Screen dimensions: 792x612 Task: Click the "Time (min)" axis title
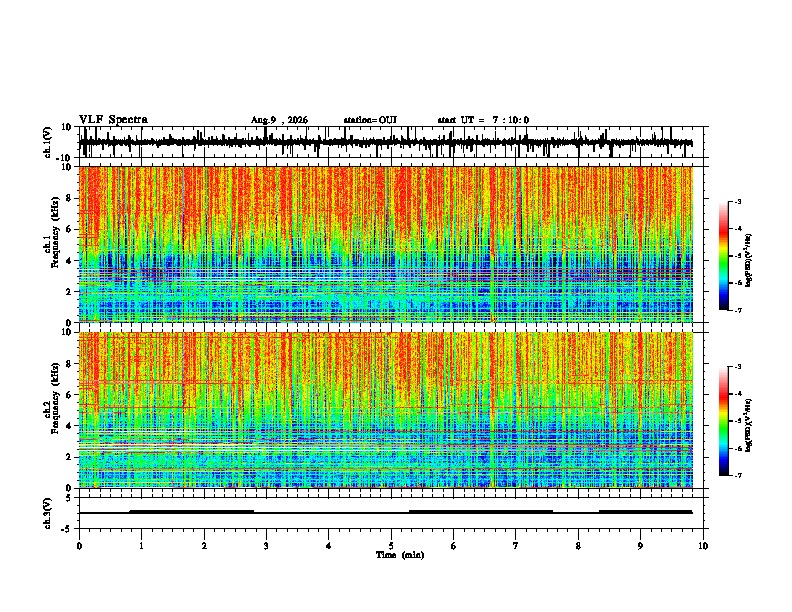point(400,555)
